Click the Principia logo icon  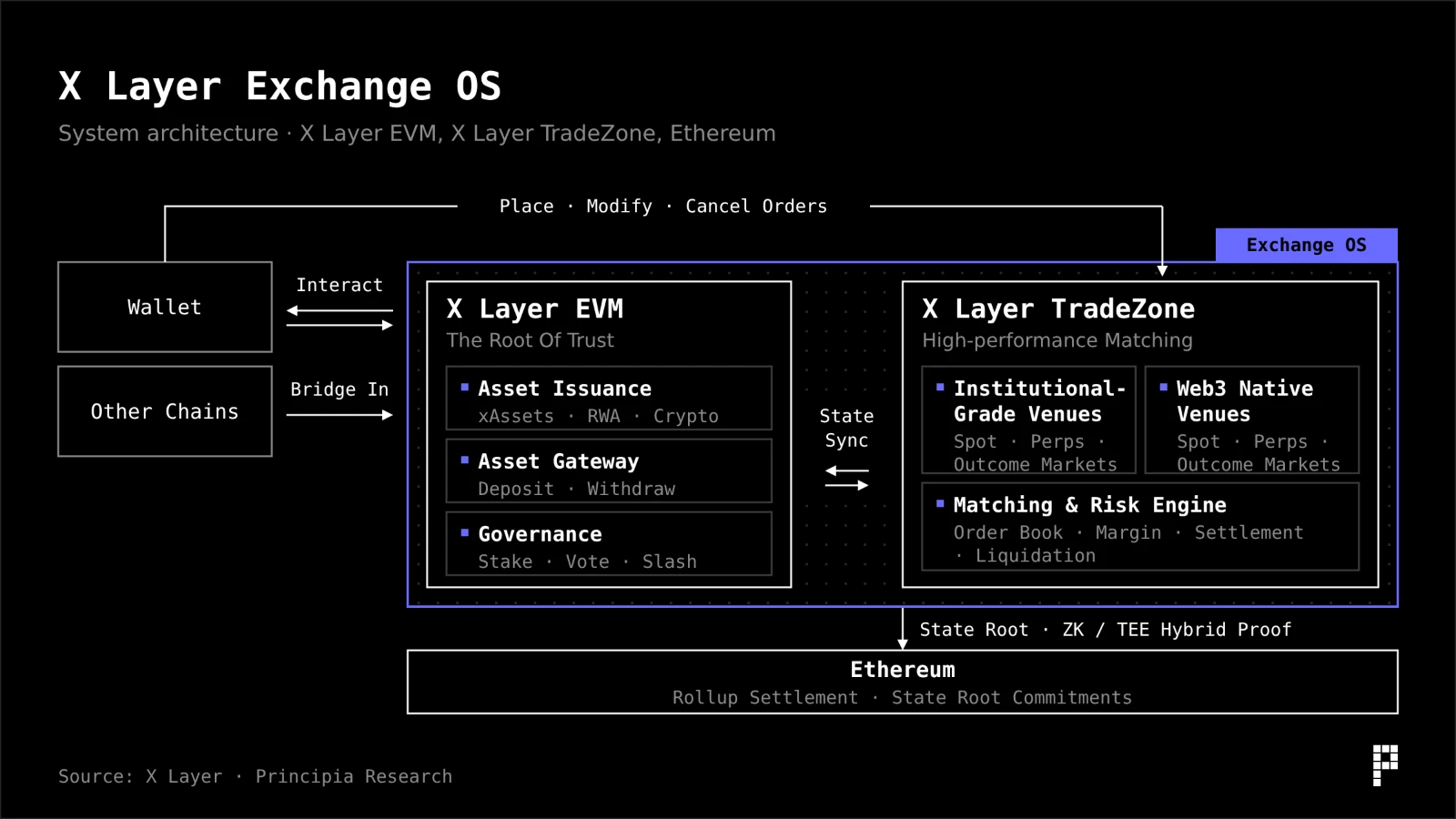pos(1385,765)
